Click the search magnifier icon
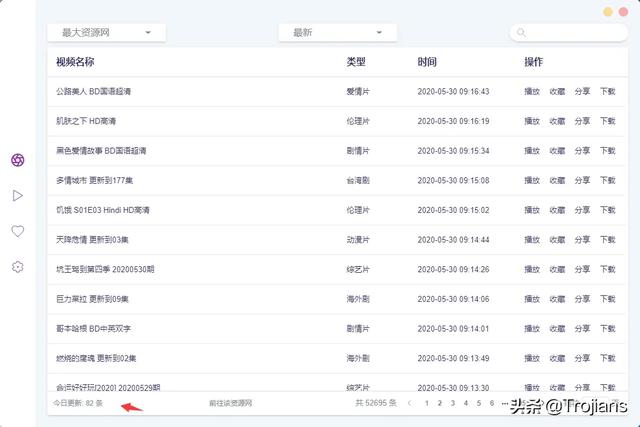The width and height of the screenshot is (640, 427). pyautogui.click(x=521, y=33)
